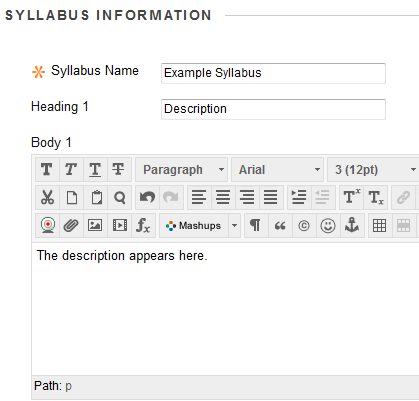The height and width of the screenshot is (401, 419).
Task: Click inside the Body 1 text area
Action: [x=225, y=309]
